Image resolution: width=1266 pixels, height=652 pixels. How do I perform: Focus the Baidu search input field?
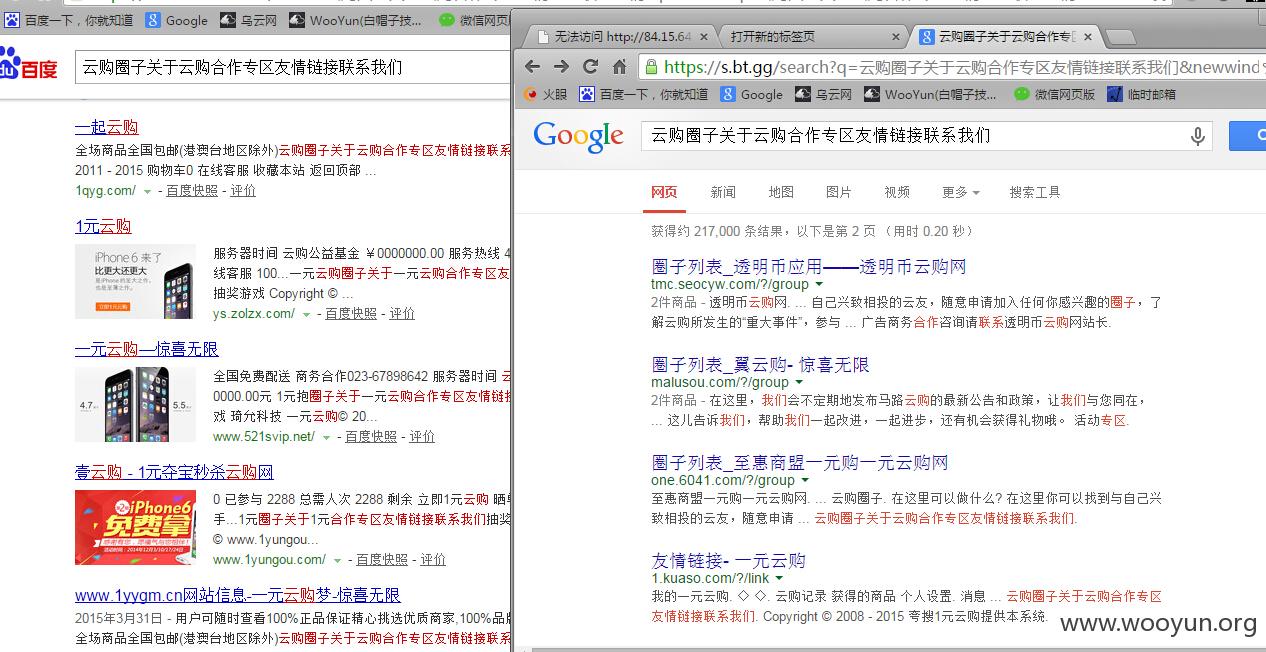[292, 68]
